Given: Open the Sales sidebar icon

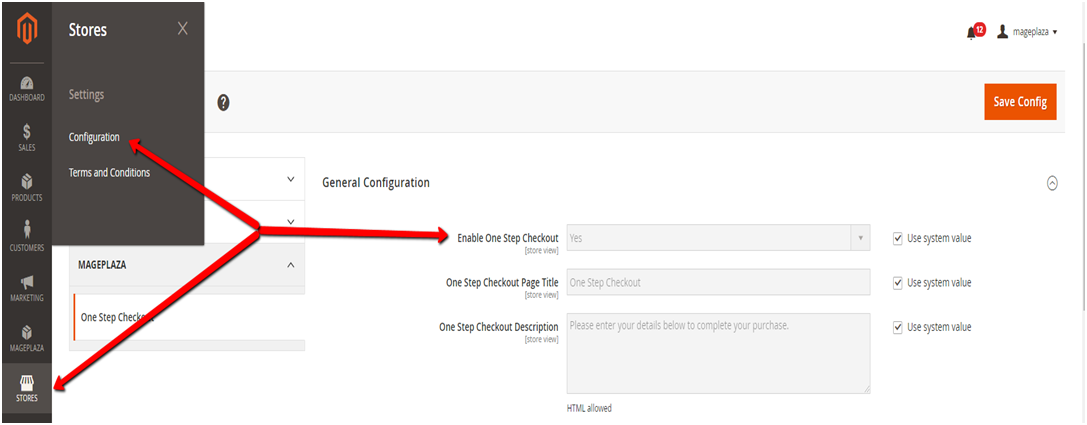Looking at the screenshot, I should pyautogui.click(x=27, y=138).
